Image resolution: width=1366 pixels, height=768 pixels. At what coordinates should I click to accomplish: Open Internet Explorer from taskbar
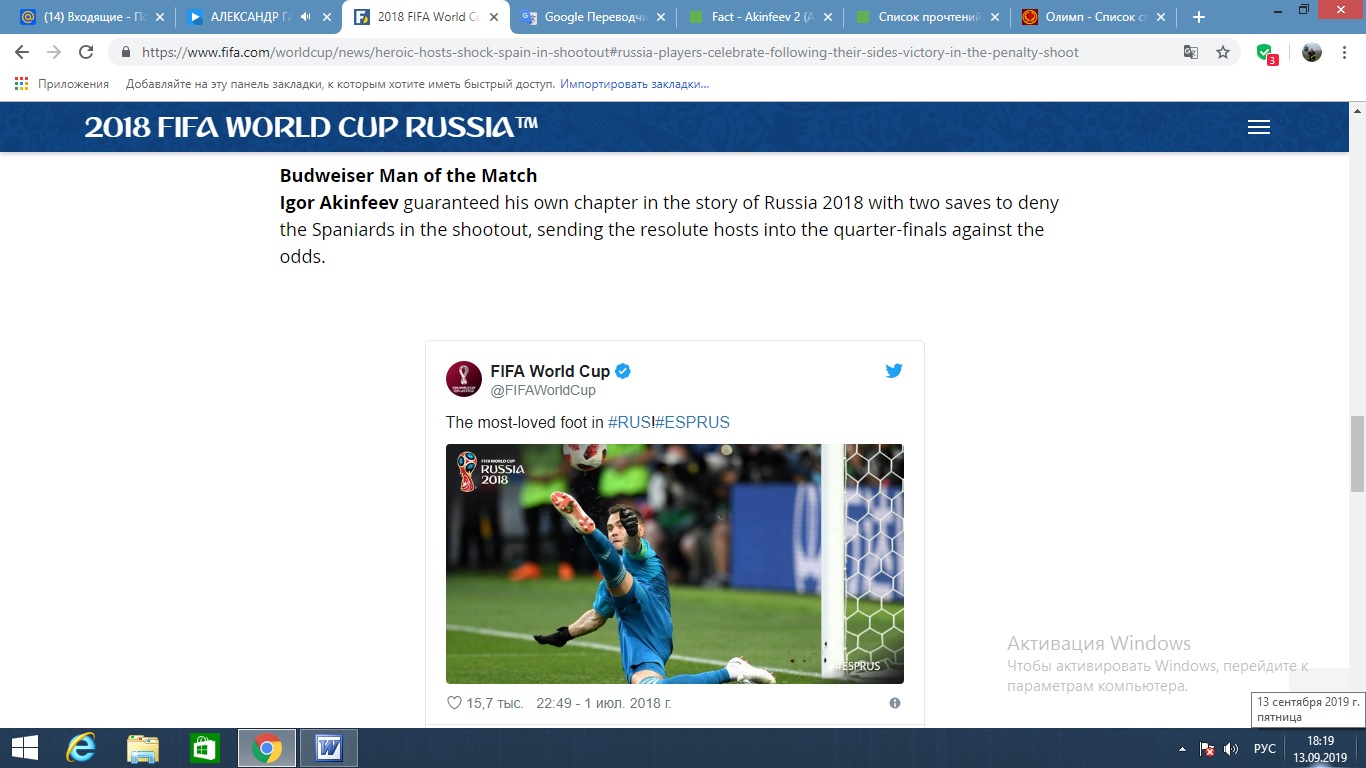point(80,748)
